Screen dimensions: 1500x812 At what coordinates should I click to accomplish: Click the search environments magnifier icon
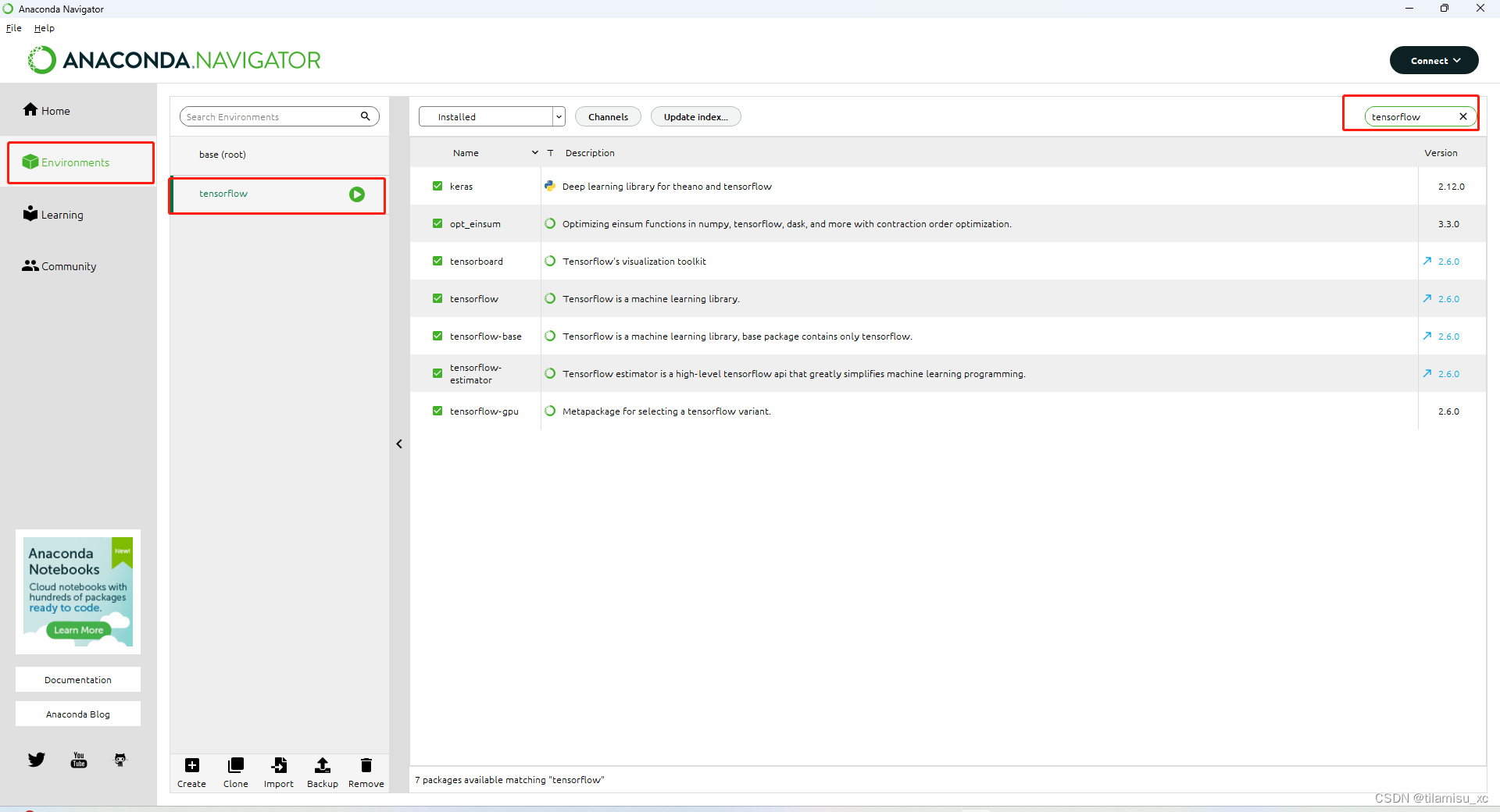(365, 116)
